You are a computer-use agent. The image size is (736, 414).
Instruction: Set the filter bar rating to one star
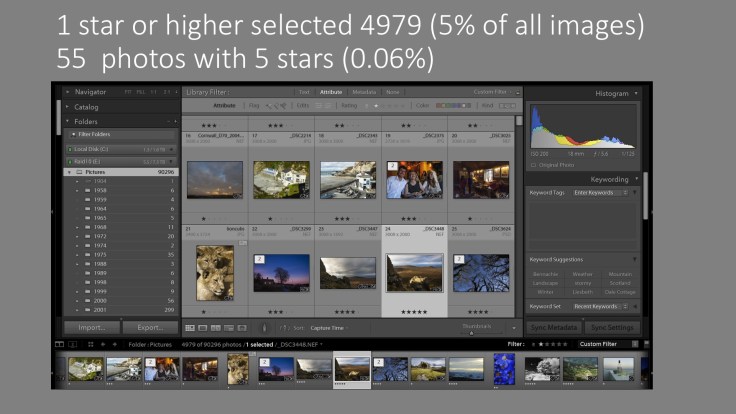pos(376,106)
